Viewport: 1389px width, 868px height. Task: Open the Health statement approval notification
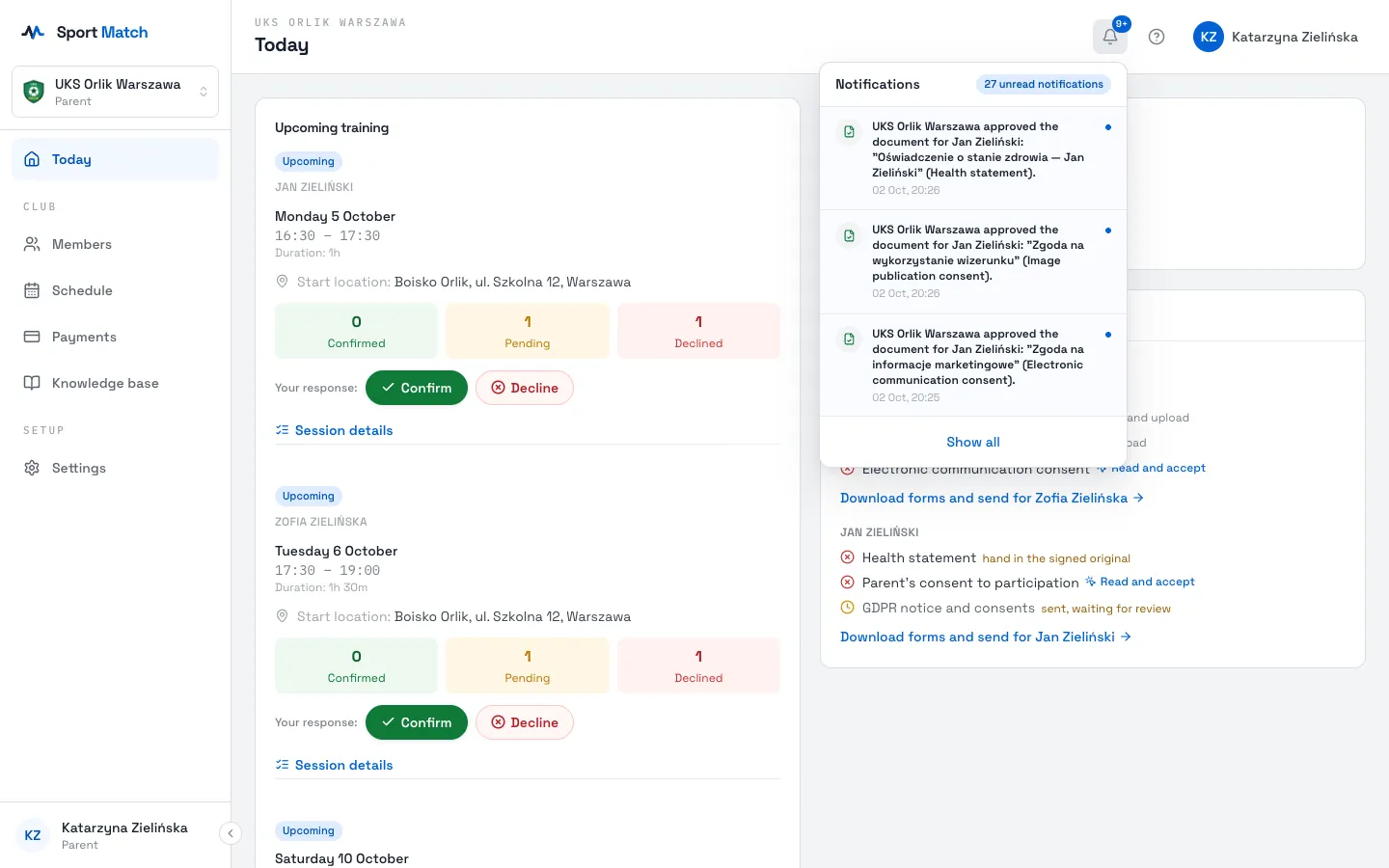coord(973,158)
